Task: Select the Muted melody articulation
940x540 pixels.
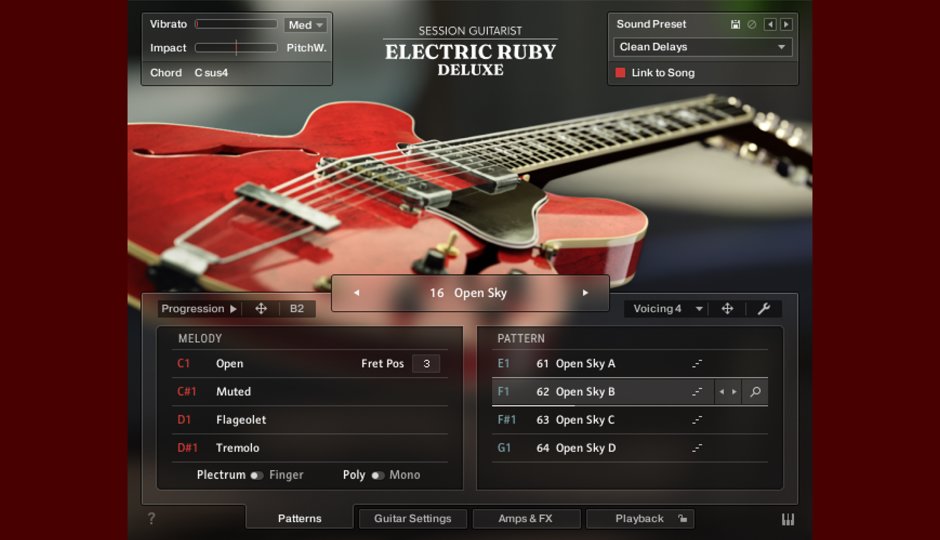Action: tap(233, 391)
